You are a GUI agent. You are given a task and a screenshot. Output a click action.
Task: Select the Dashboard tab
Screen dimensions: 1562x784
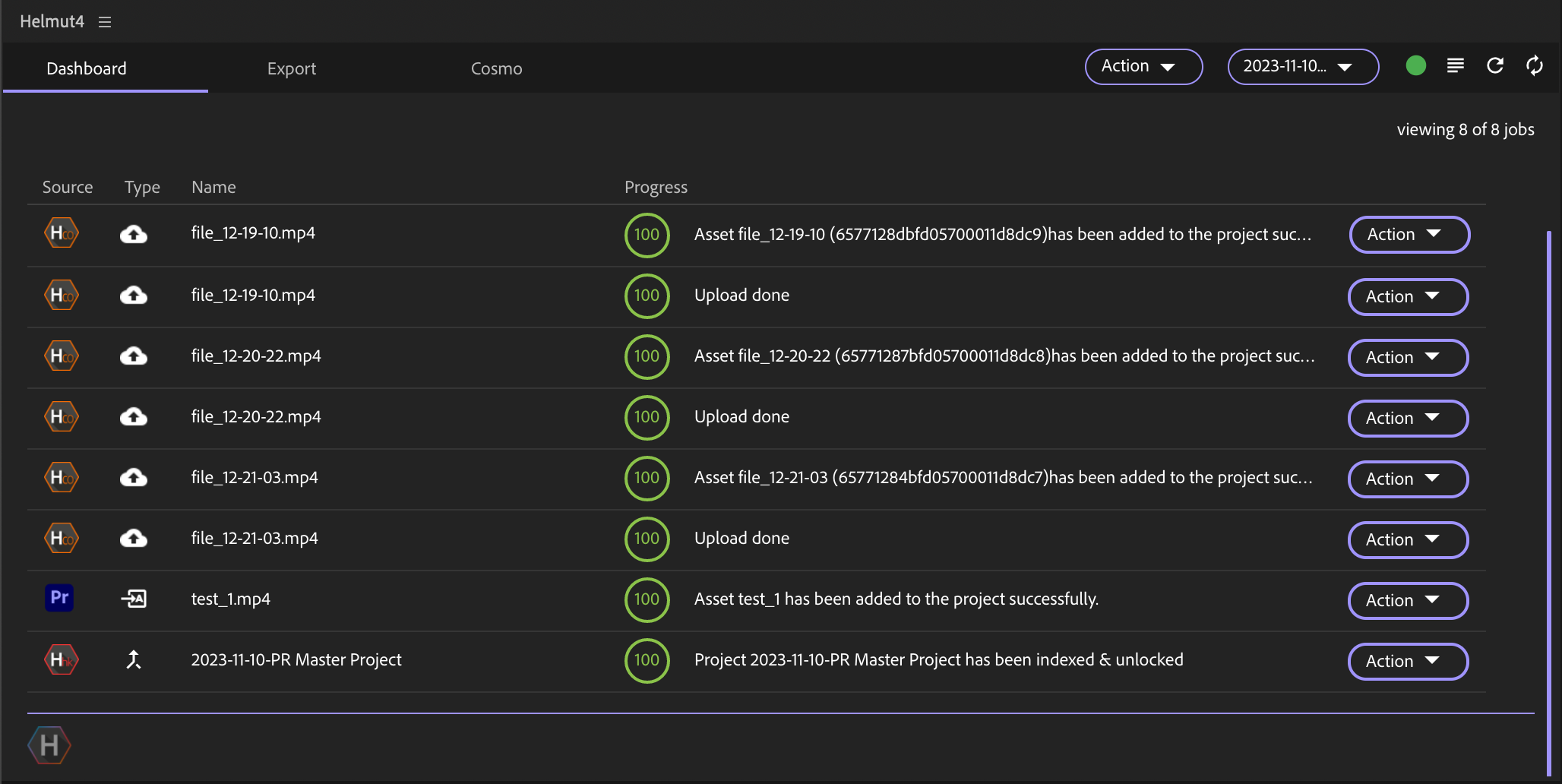[x=87, y=68]
